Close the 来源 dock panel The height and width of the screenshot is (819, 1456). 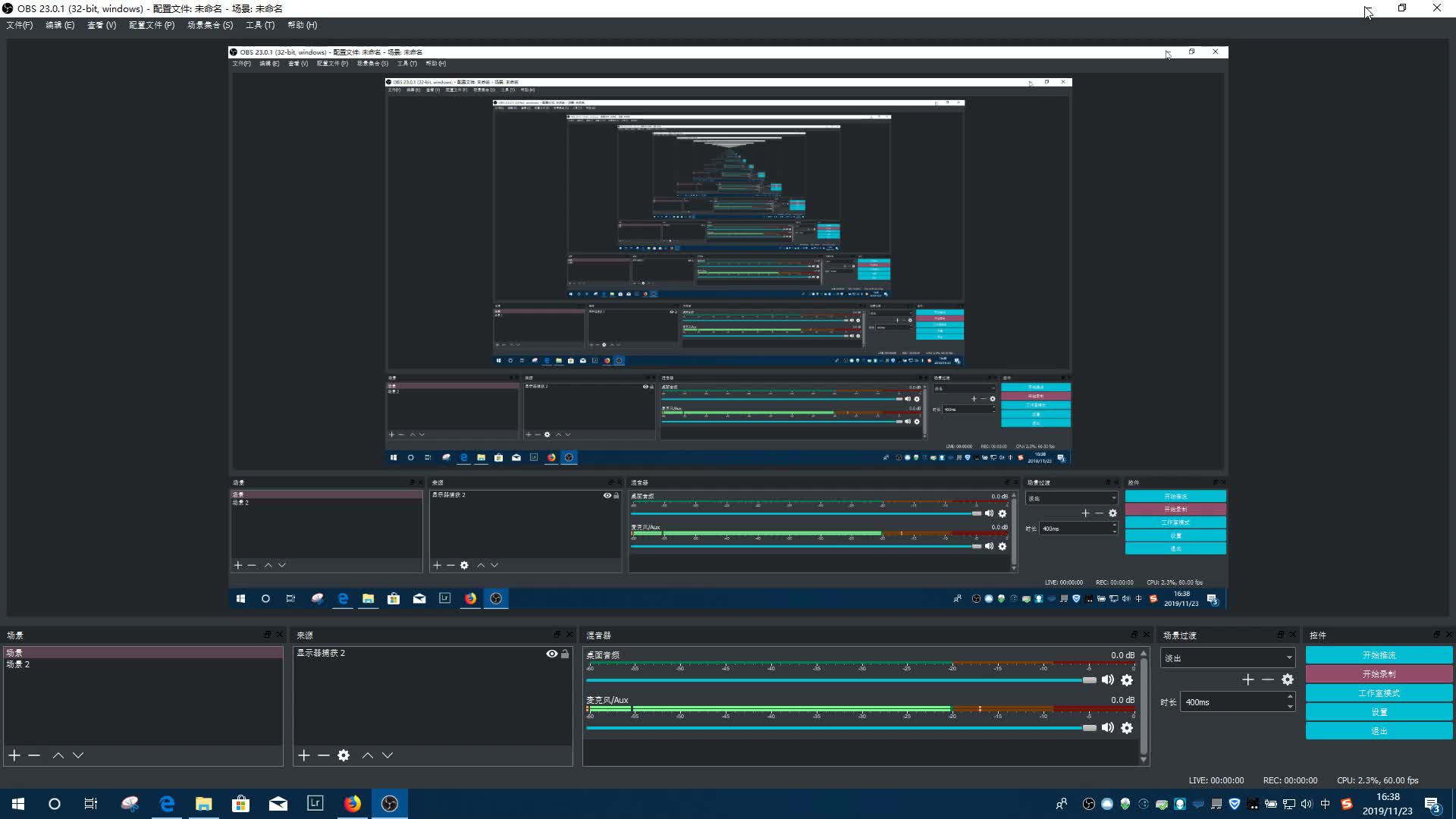570,635
